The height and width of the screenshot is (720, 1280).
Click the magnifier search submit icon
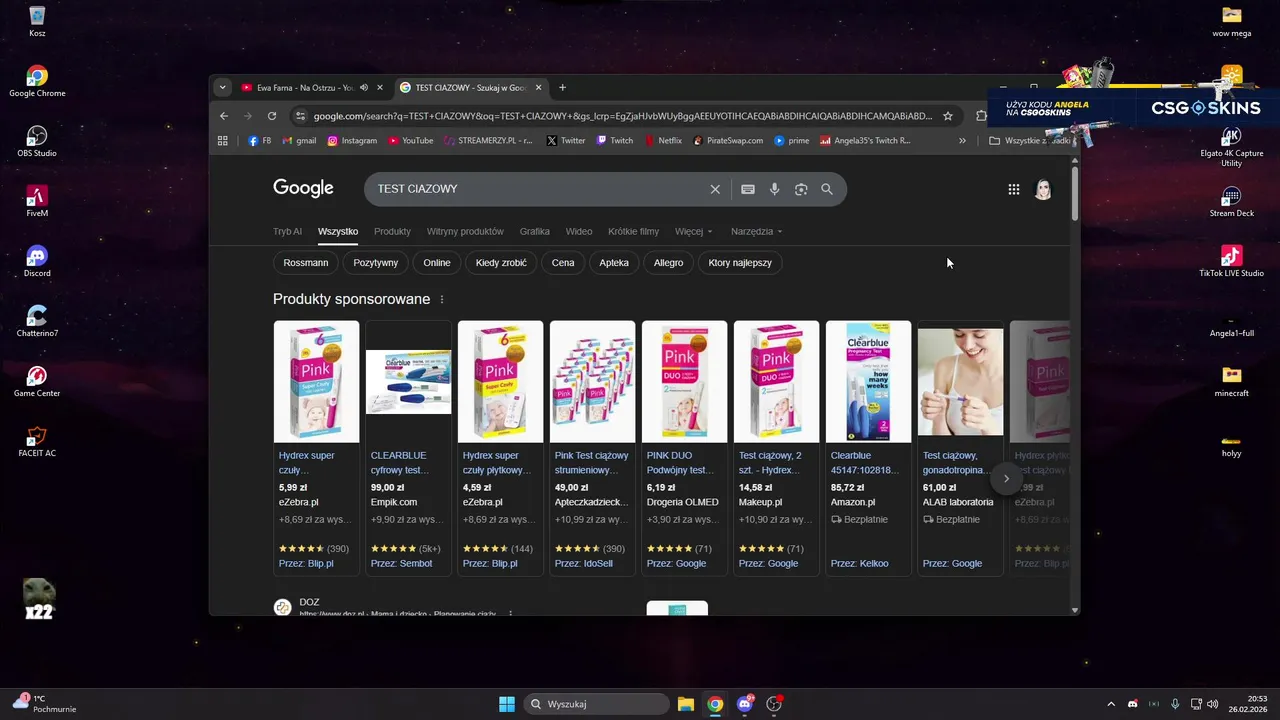pos(827,189)
